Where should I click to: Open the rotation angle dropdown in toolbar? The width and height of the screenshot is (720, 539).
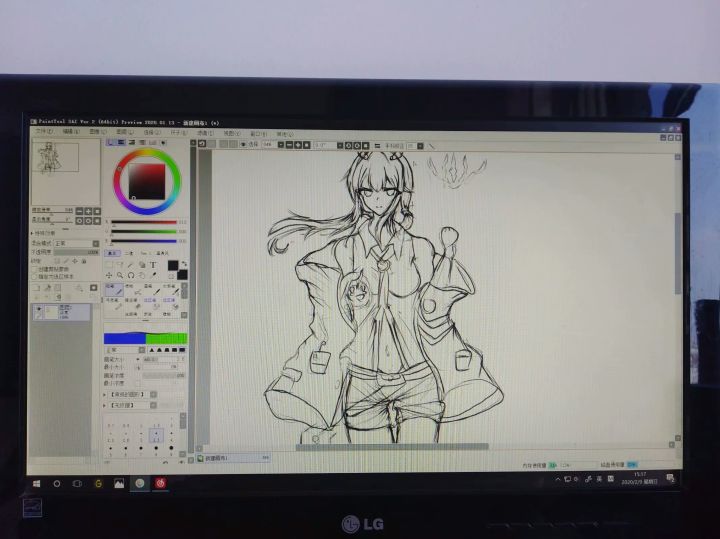click(340, 146)
